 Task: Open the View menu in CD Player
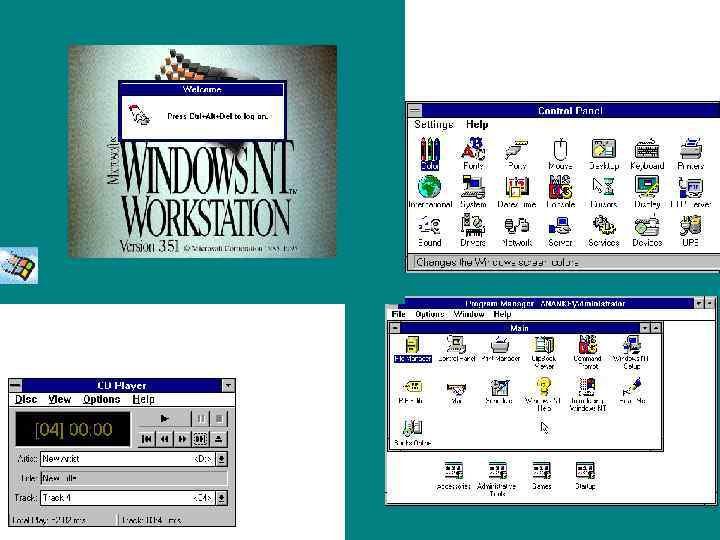tap(60, 399)
